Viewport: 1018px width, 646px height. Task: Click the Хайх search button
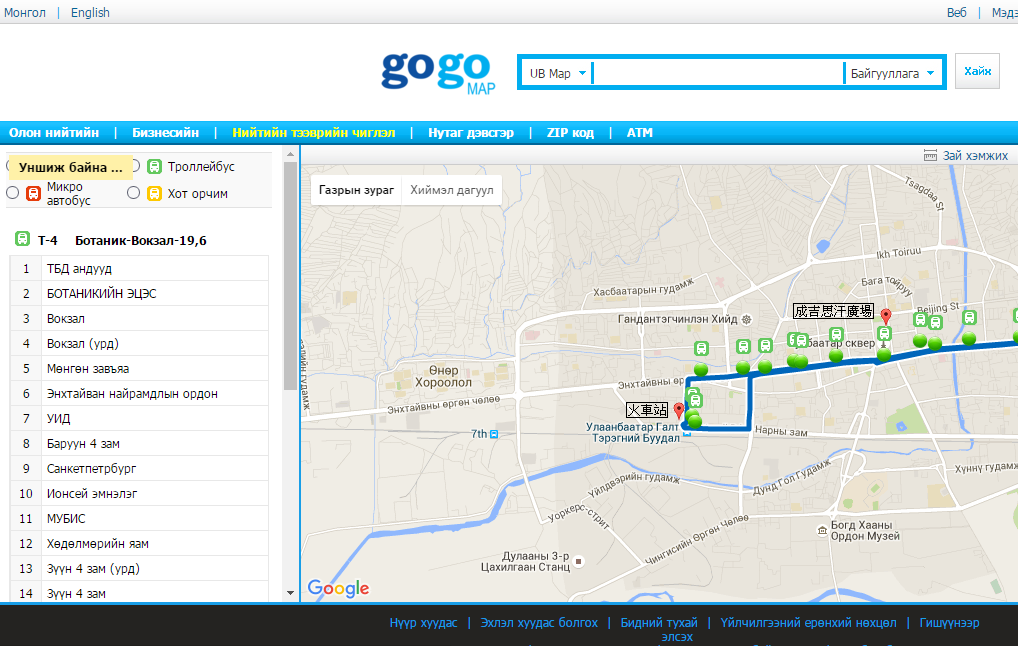[x=977, y=71]
